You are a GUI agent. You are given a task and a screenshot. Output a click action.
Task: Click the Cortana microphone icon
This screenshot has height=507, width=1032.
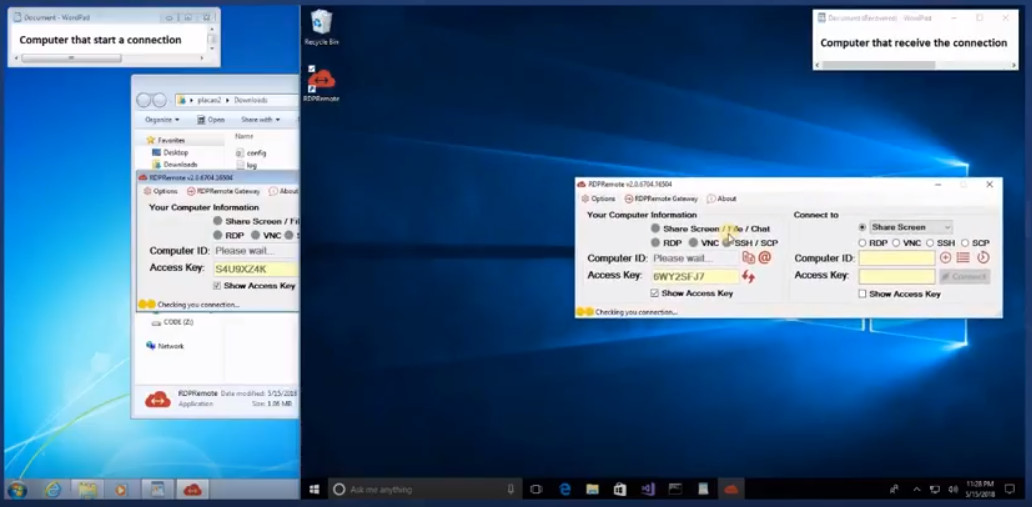(x=511, y=489)
